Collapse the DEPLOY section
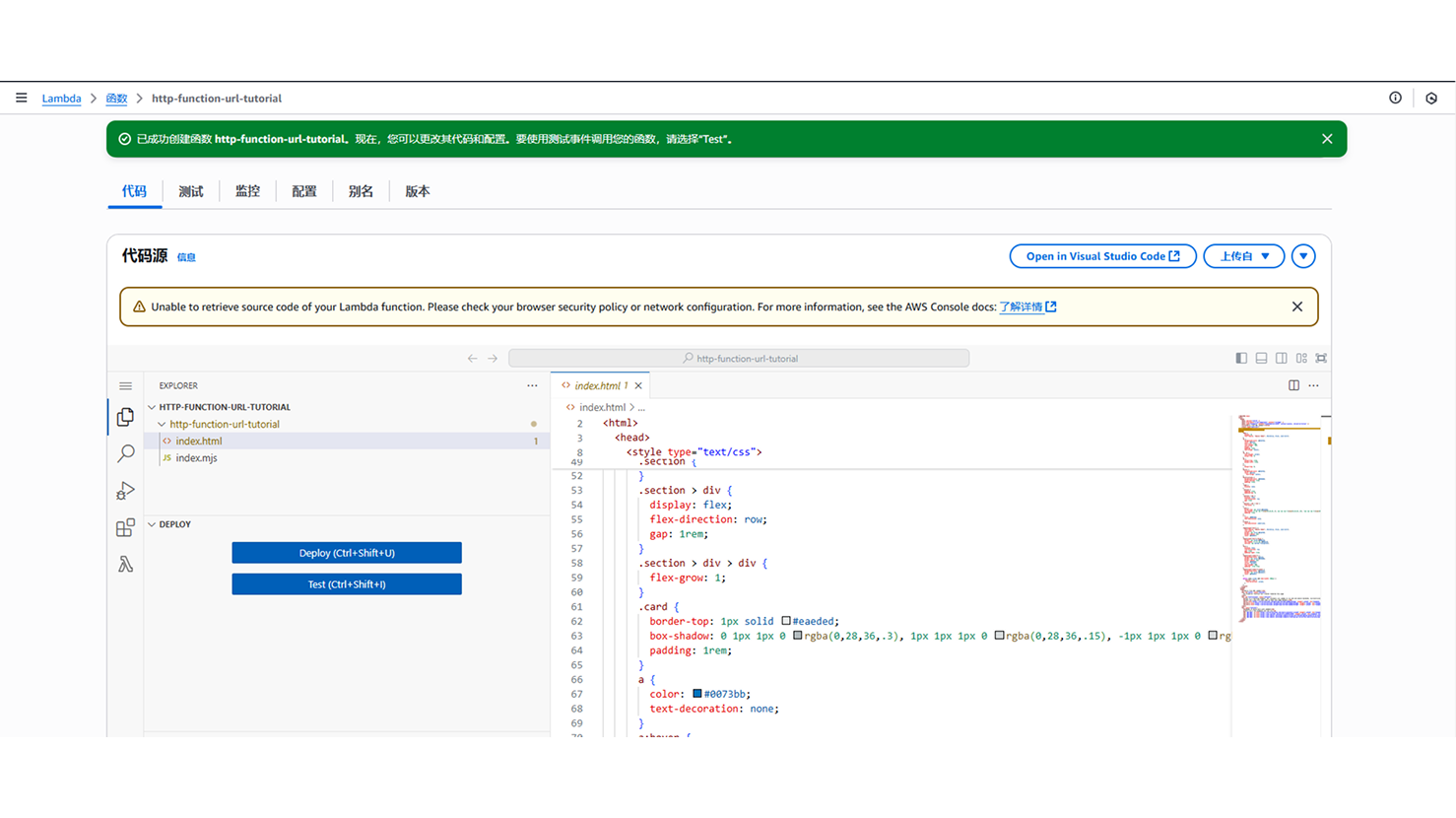Image resolution: width=1456 pixels, height=818 pixels. [x=153, y=524]
